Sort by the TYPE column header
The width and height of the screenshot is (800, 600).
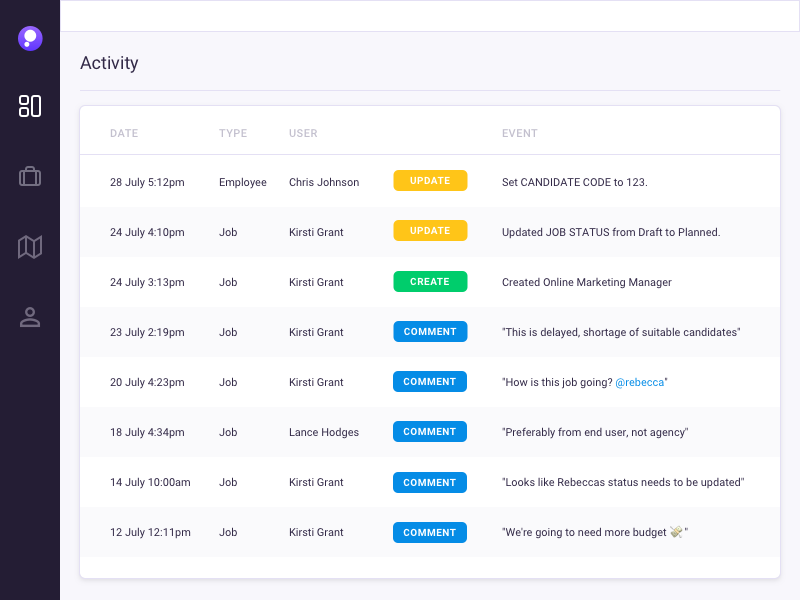[x=233, y=133]
